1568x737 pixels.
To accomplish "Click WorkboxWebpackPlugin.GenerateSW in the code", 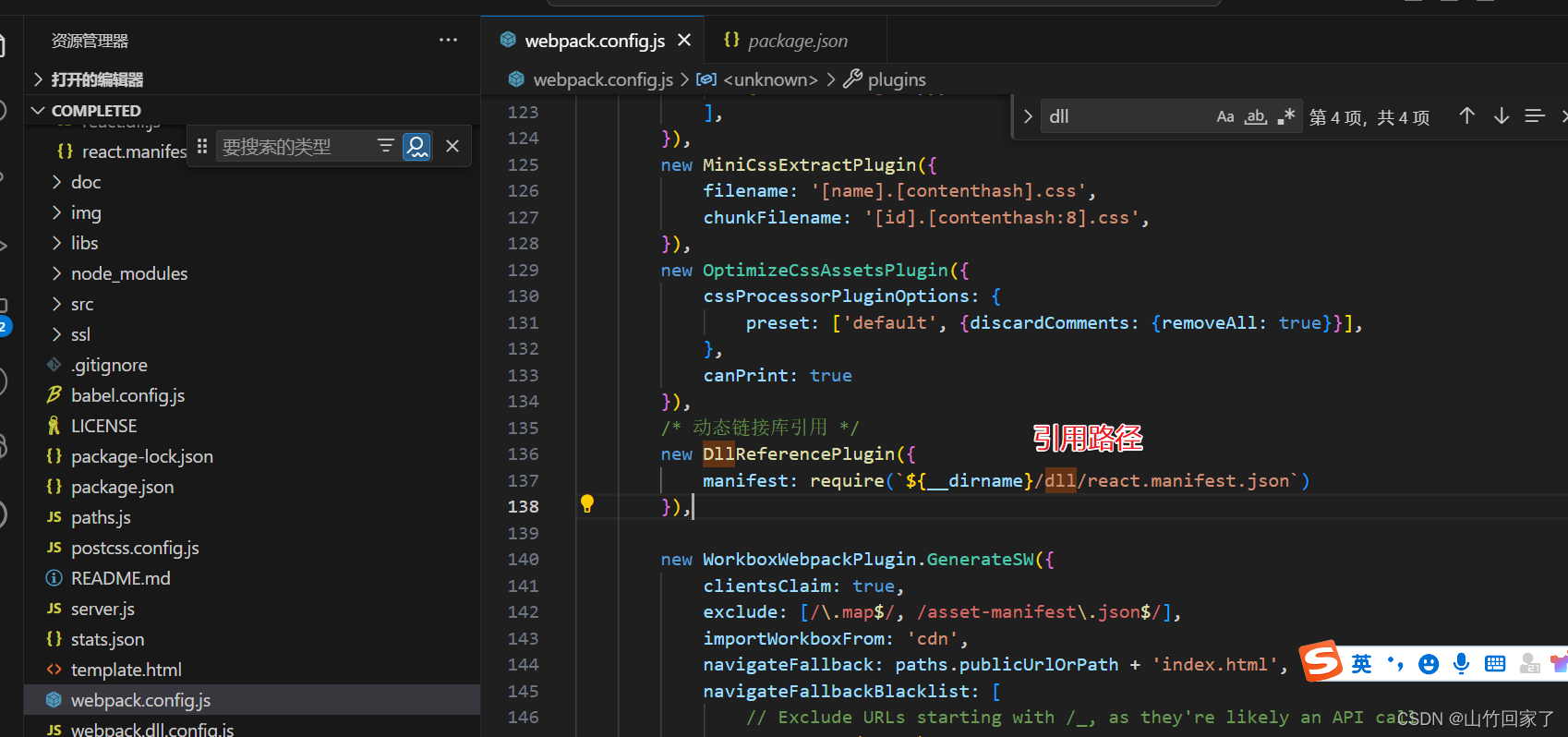I will (868, 560).
